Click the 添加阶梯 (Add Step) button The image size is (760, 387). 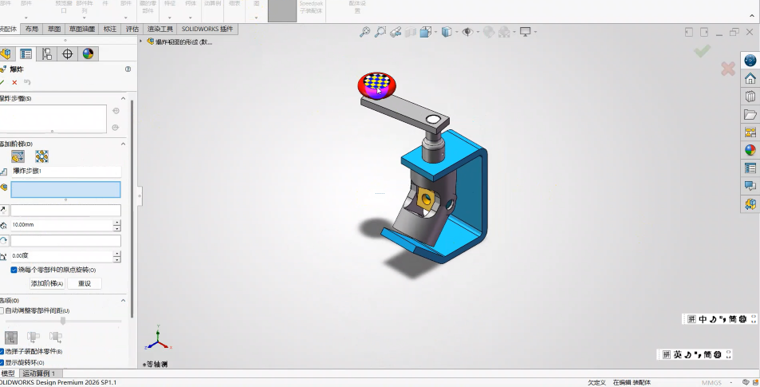coord(47,284)
